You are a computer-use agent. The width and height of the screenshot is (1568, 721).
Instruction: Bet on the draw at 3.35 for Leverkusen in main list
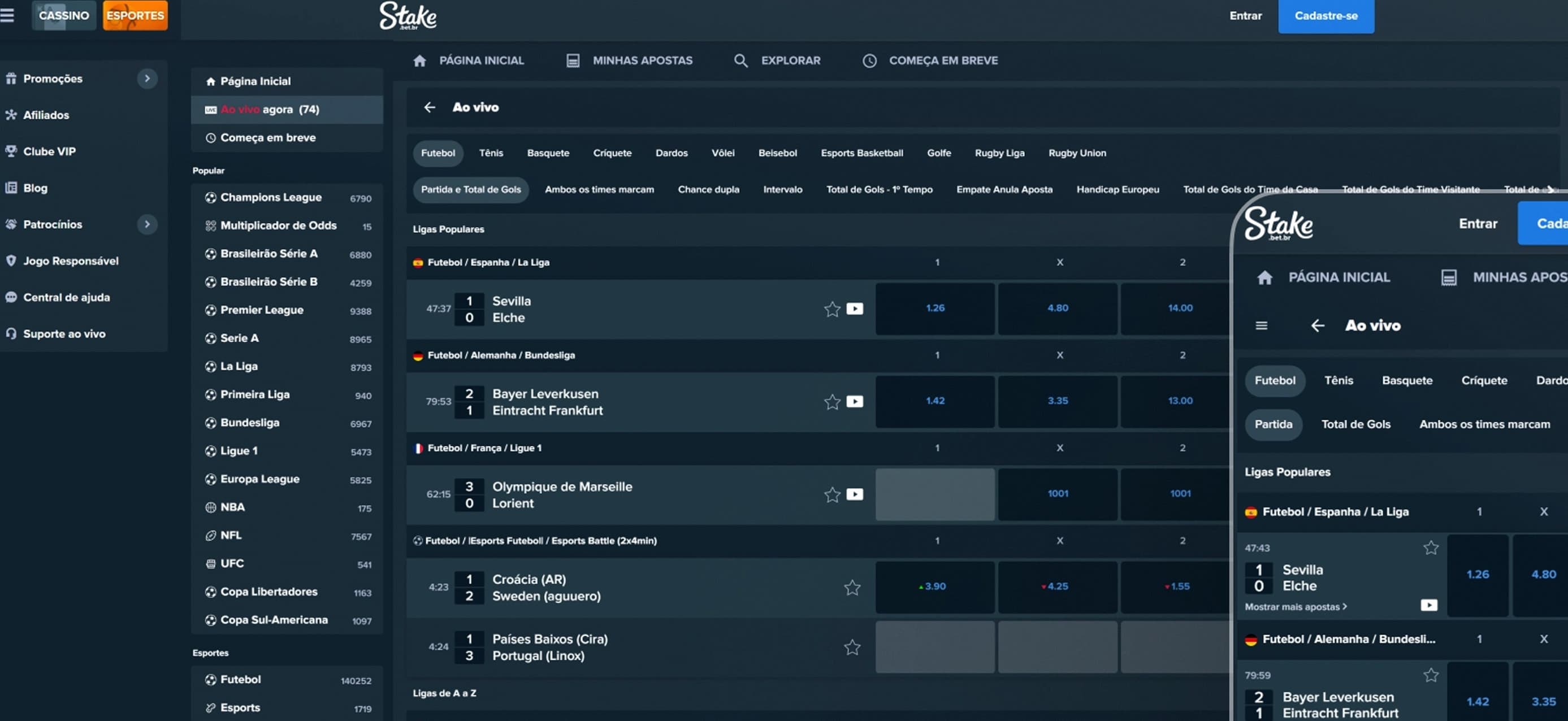click(1058, 401)
